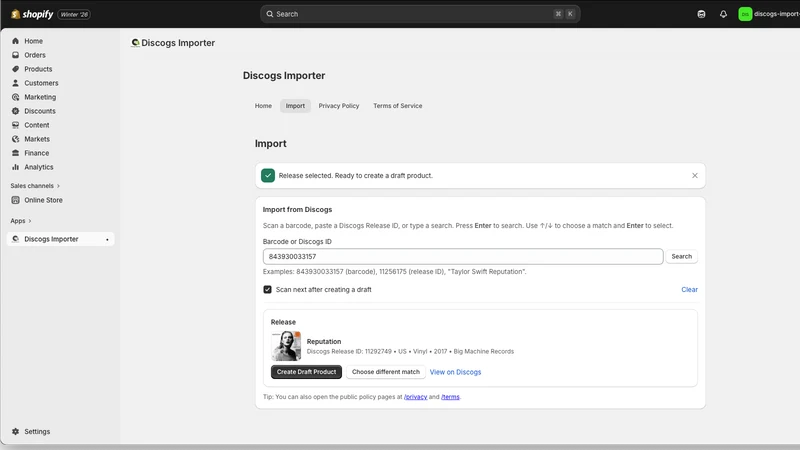Dismiss the Release selected banner
This screenshot has height=450, width=800.
point(694,176)
